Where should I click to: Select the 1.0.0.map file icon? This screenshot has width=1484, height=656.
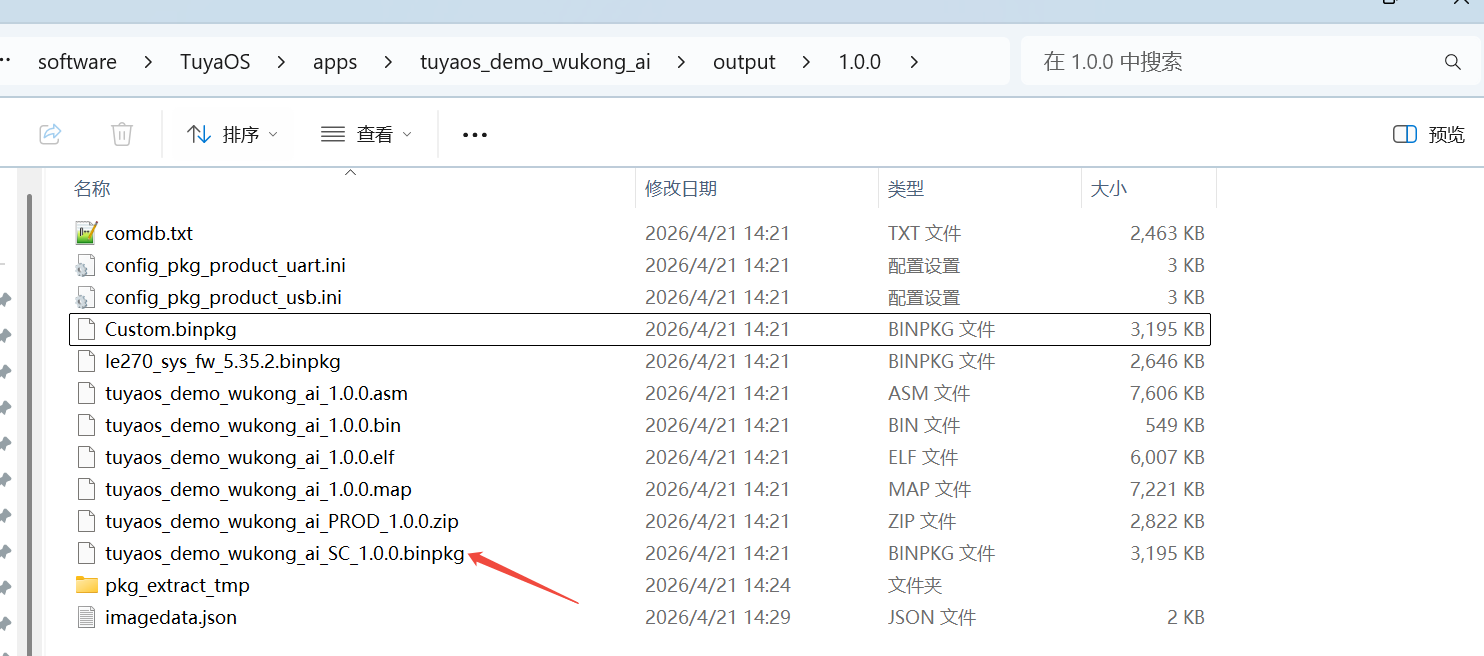(87, 489)
